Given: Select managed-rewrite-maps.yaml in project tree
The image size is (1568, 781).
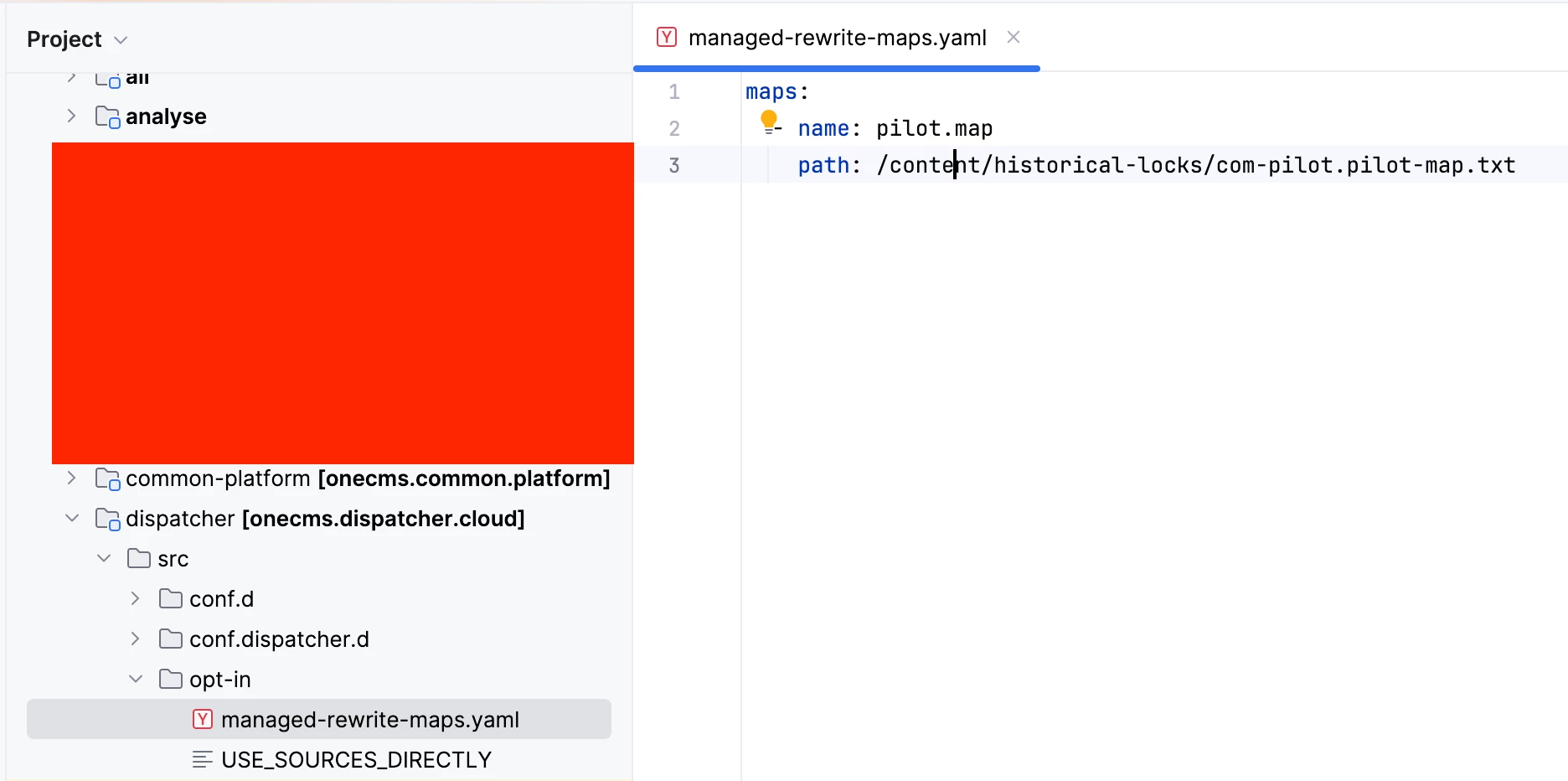Looking at the screenshot, I should click(319, 719).
